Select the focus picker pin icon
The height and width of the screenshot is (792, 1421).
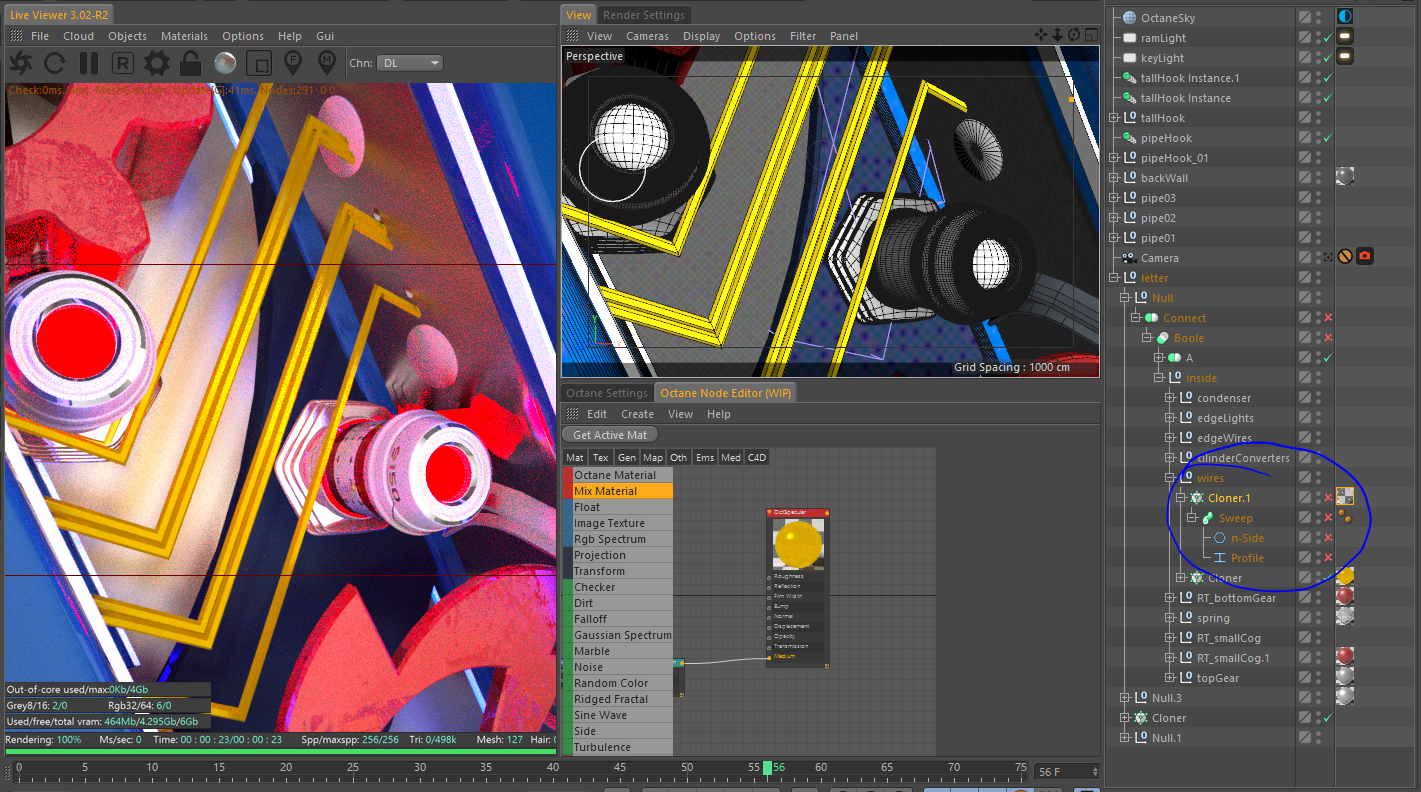[292, 63]
